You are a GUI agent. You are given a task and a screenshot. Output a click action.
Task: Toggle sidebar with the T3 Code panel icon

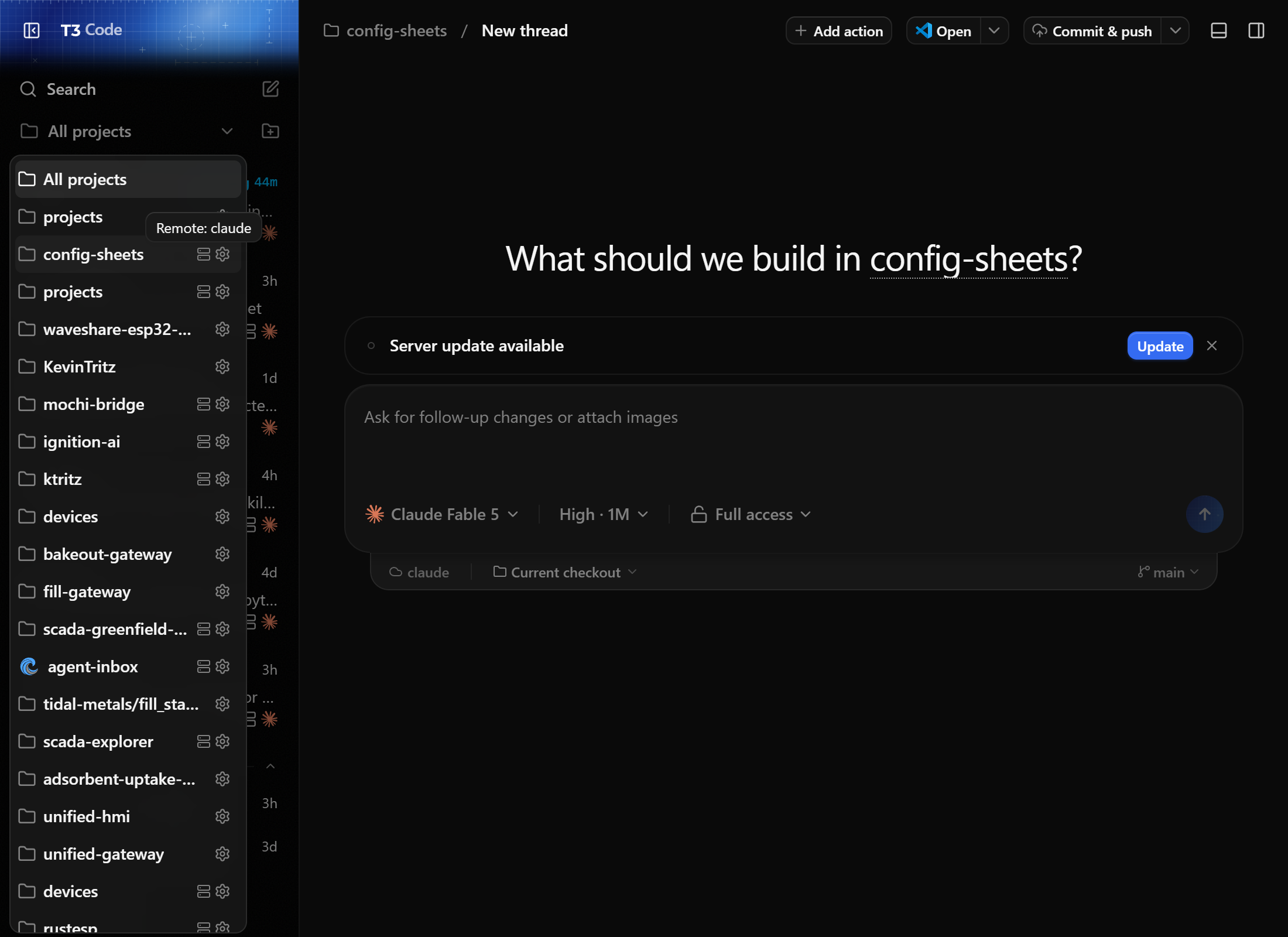(32, 30)
